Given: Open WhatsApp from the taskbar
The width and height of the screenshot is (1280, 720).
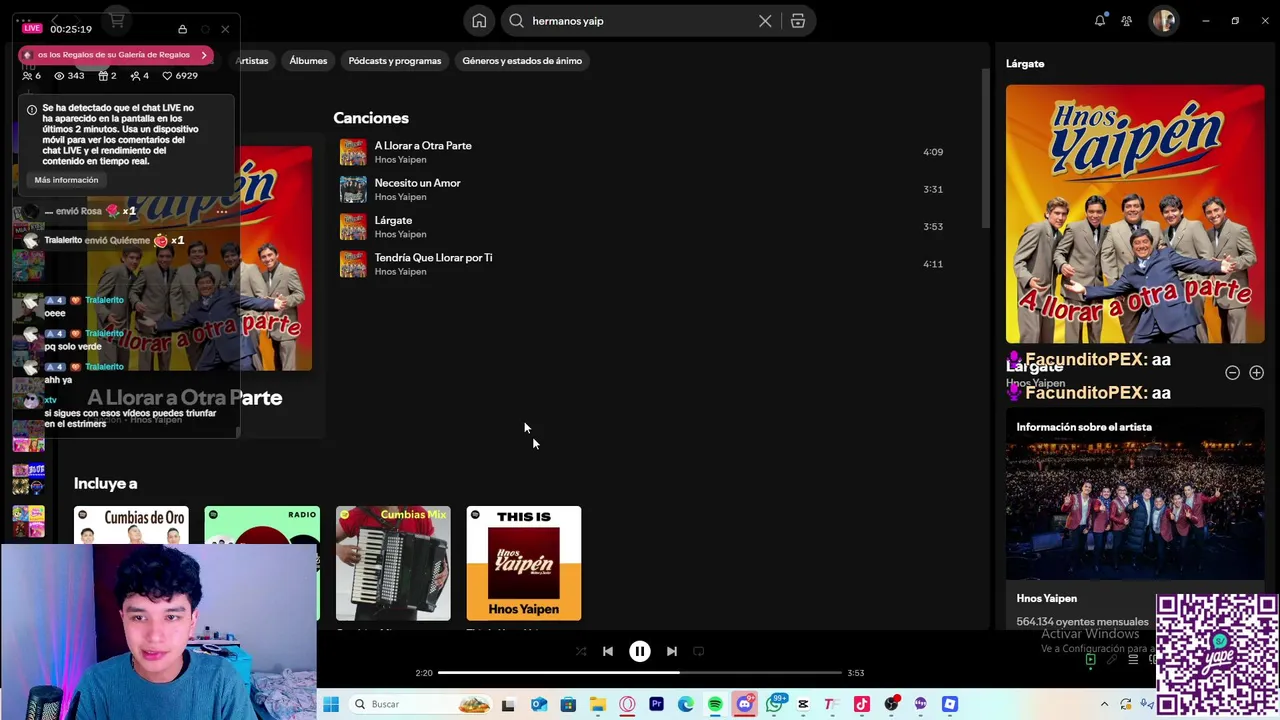Looking at the screenshot, I should pos(774,704).
